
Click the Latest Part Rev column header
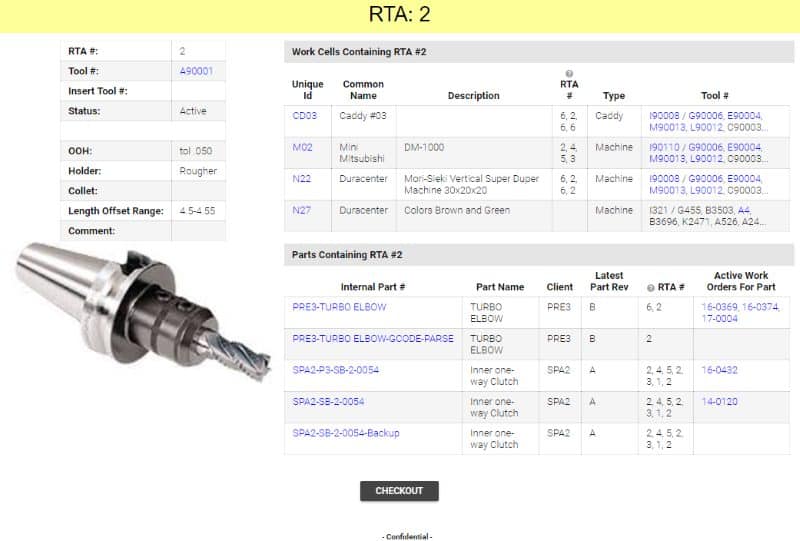click(609, 281)
